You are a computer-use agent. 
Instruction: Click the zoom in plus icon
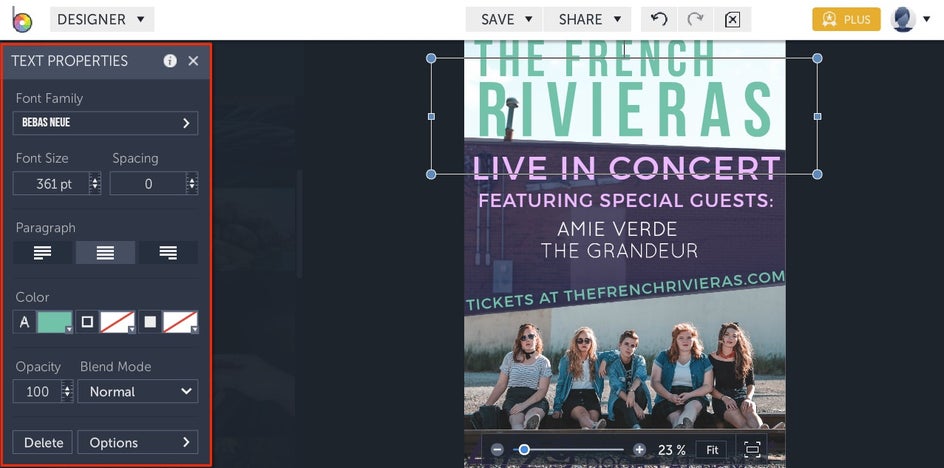[639, 449]
